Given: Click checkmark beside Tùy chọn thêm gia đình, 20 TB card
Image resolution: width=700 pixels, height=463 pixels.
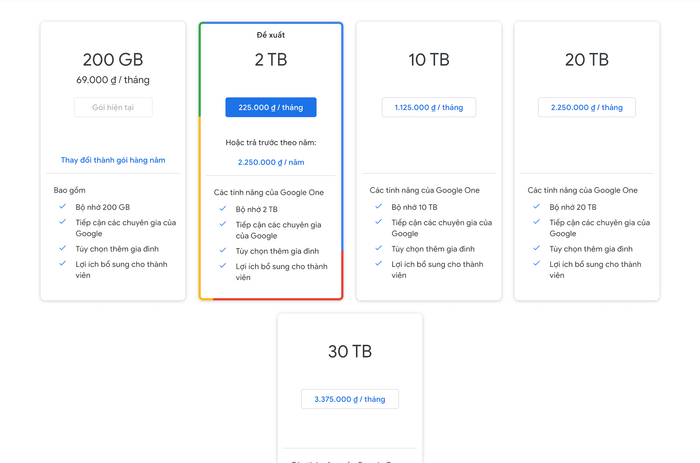Looking at the screenshot, I should (537, 248).
